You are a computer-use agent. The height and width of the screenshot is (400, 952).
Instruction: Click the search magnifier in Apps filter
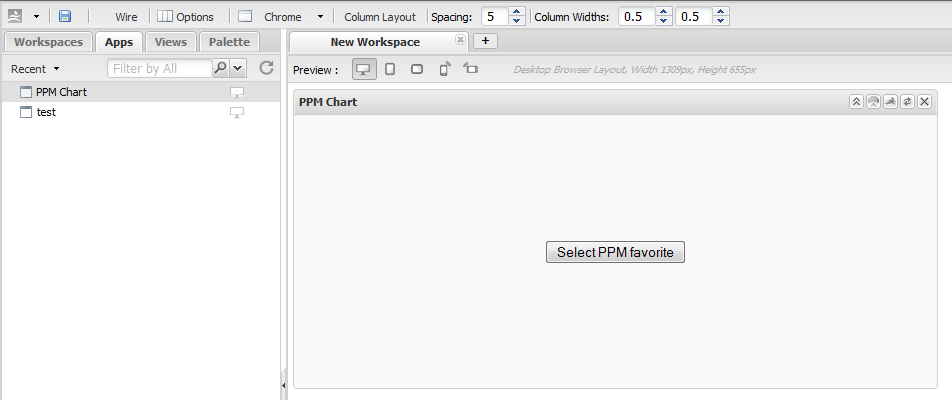click(x=221, y=68)
